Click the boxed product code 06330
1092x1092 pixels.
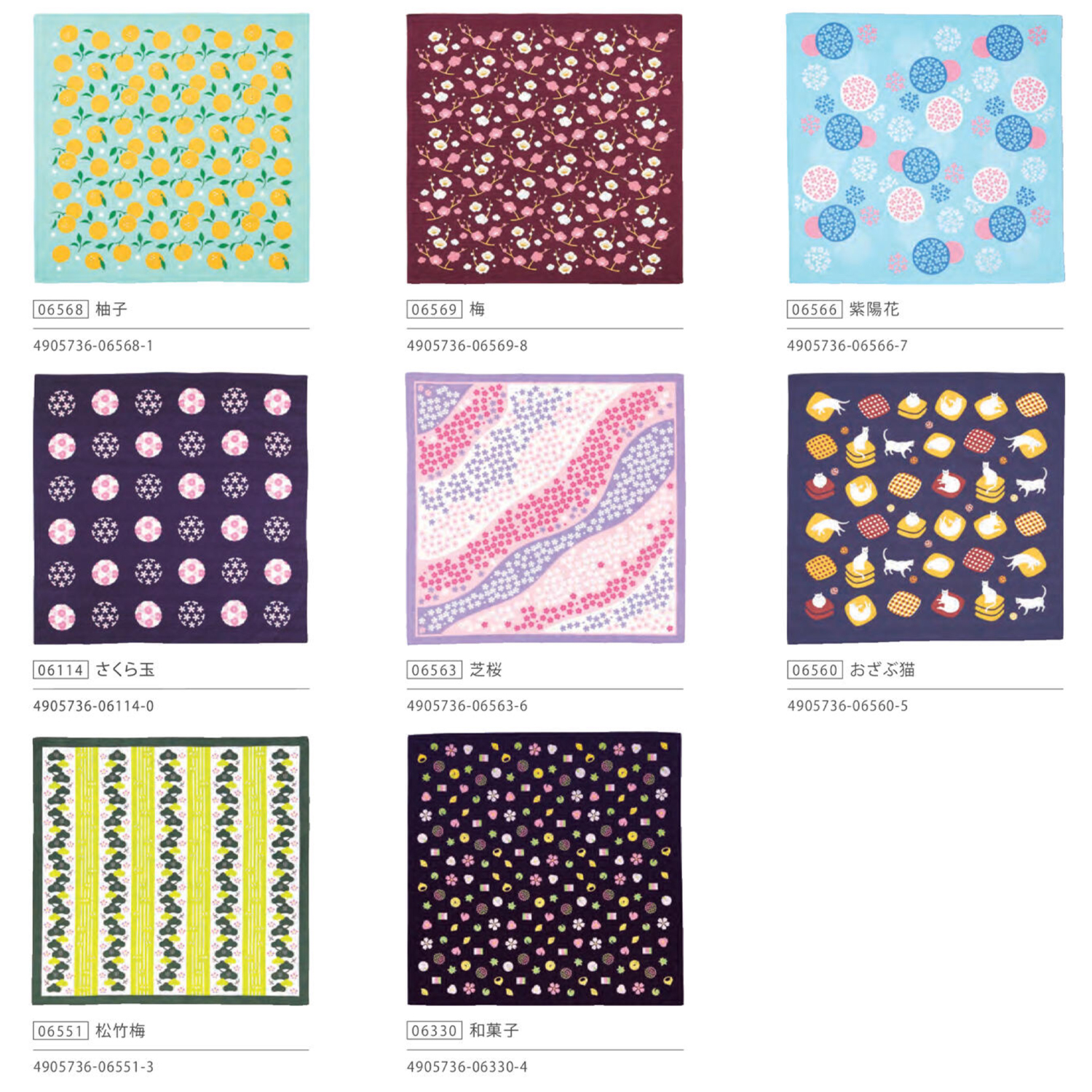coord(435,1031)
